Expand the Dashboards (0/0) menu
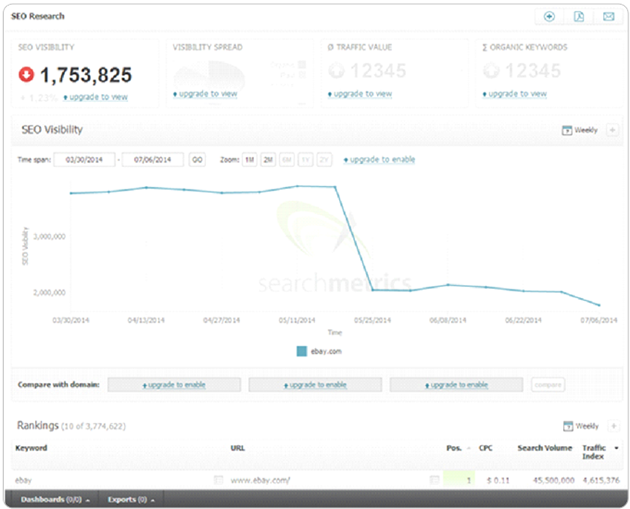Image resolution: width=630 pixels, height=509 pixels. coord(55,500)
